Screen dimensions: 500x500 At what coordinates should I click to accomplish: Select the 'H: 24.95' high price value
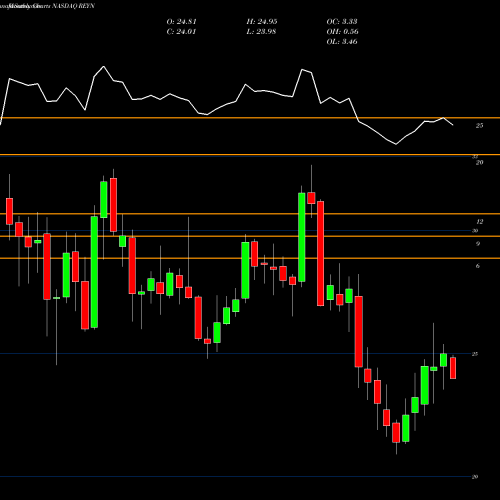[262, 22]
